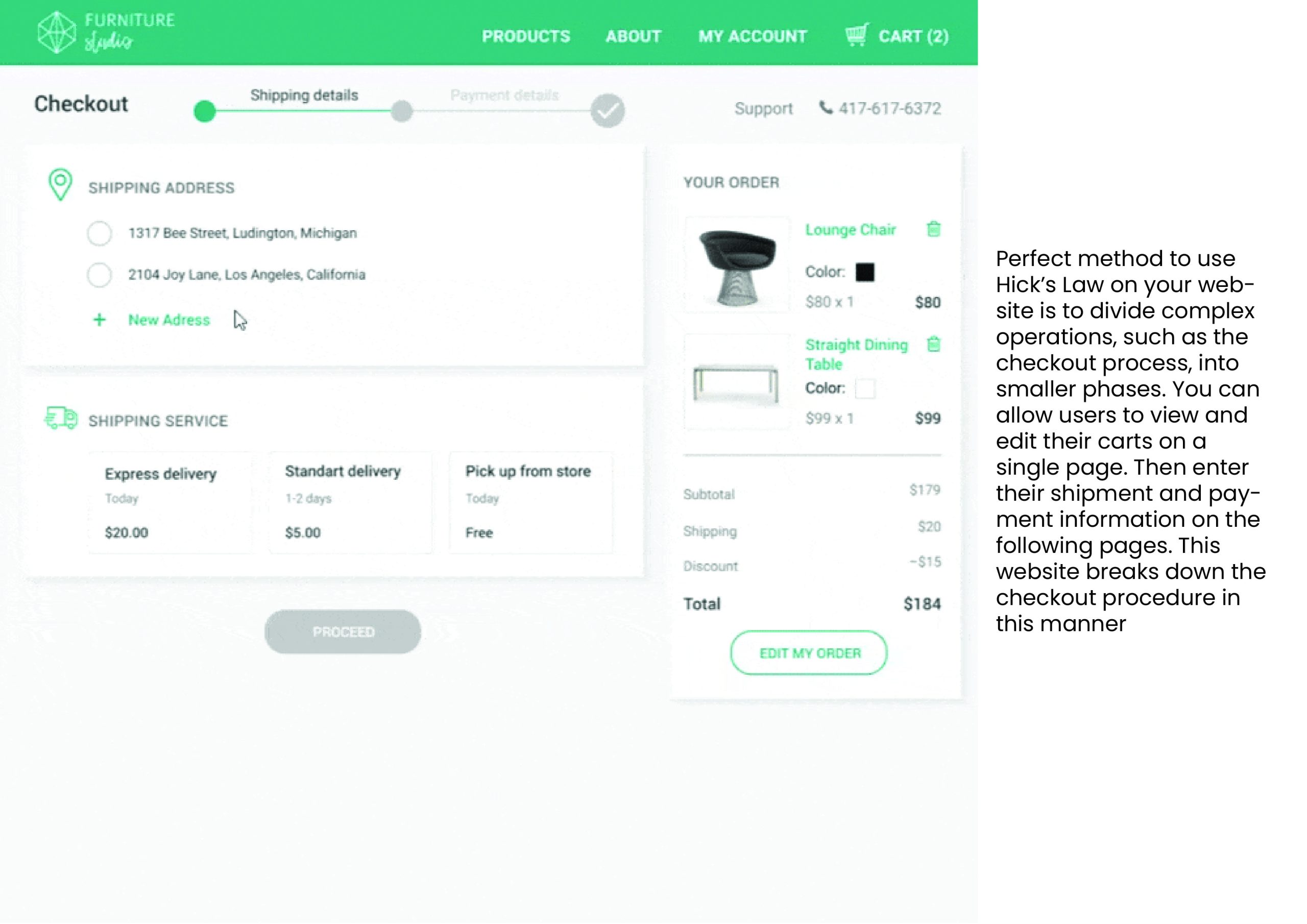Click the delivery truck shipping service icon
This screenshot has width=1307, height=924.
pyautogui.click(x=61, y=419)
